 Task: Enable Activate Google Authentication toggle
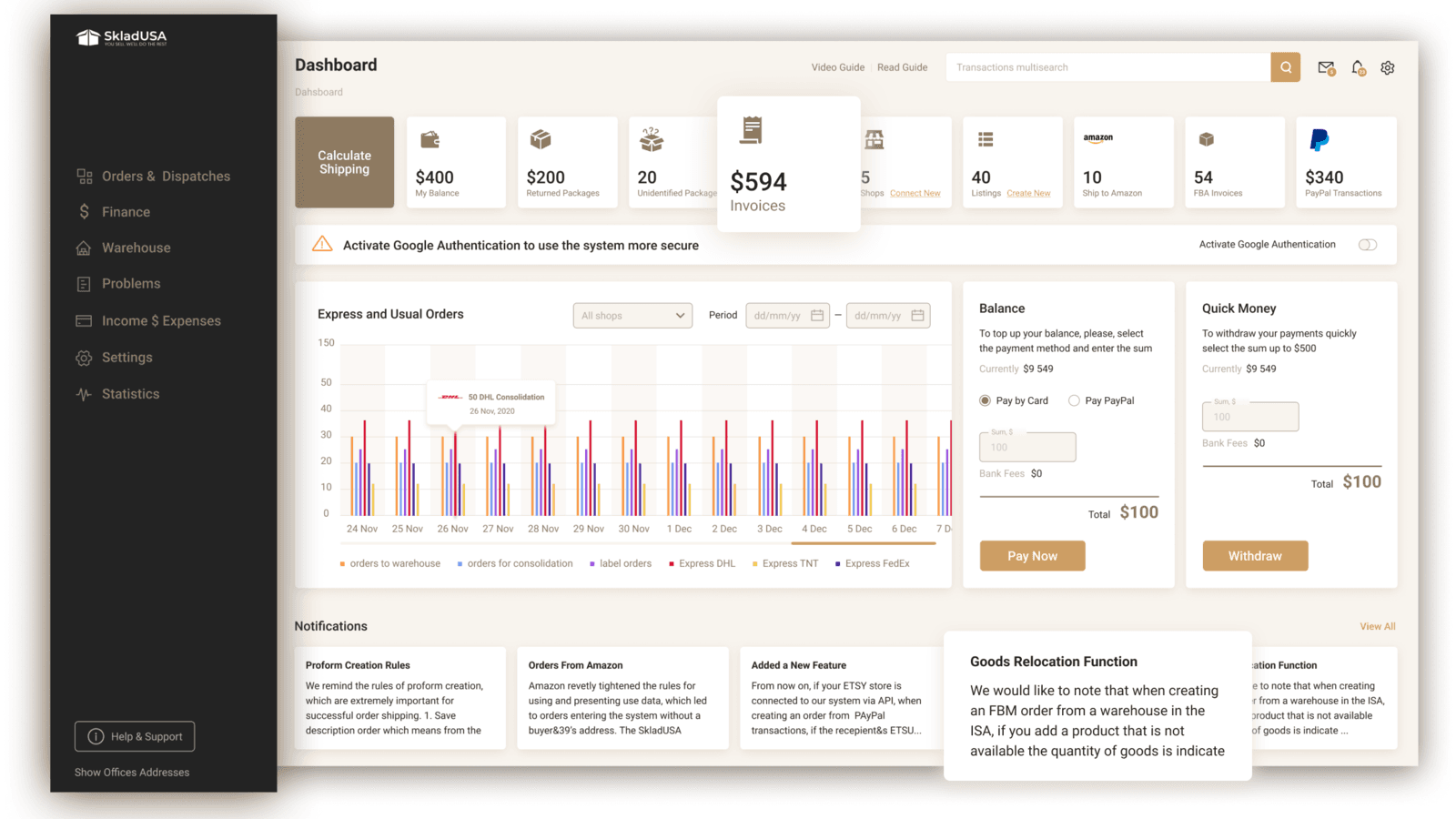pos(1367,245)
